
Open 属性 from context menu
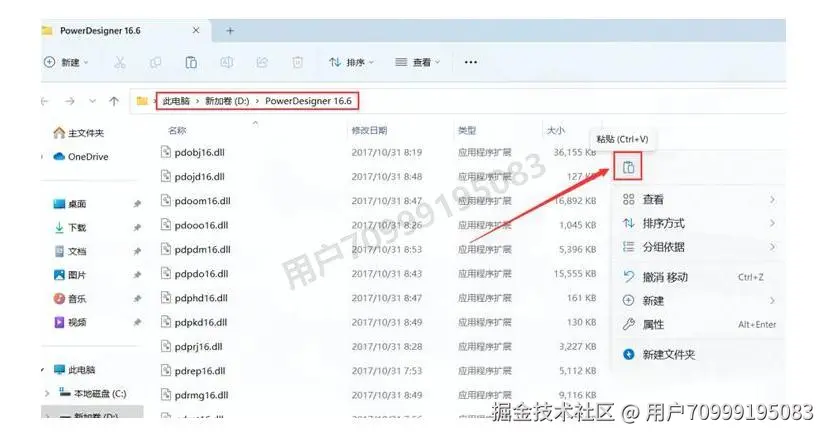point(699,324)
